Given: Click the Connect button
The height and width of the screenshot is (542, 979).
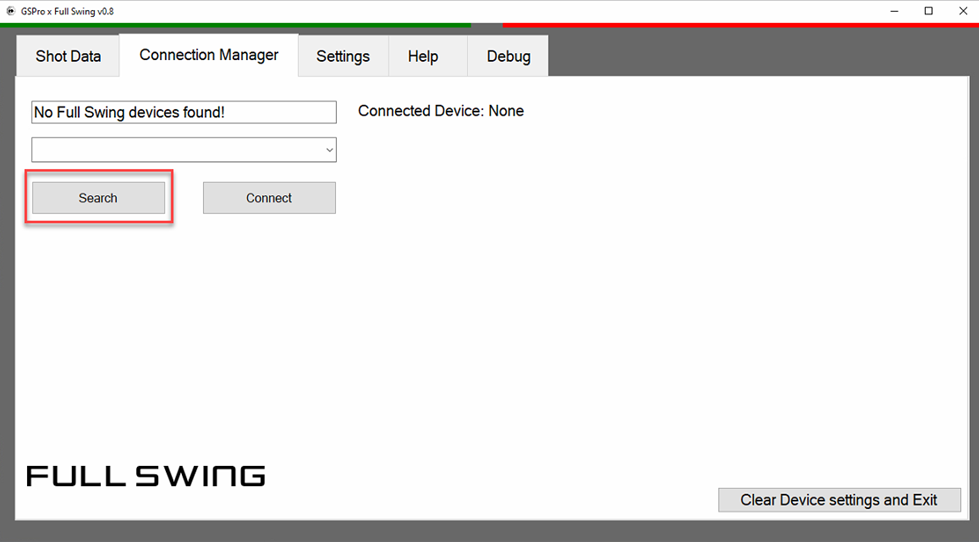Looking at the screenshot, I should pos(269,198).
